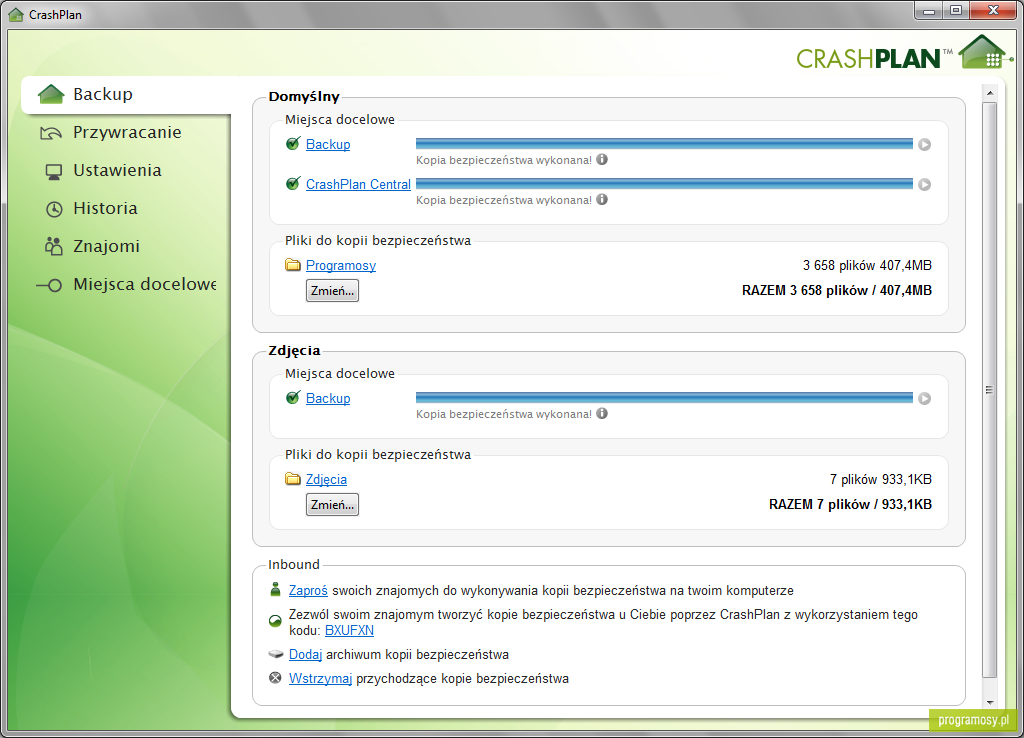Click the restore arrow icon beside Przywracanie
The height and width of the screenshot is (738, 1024).
51,133
